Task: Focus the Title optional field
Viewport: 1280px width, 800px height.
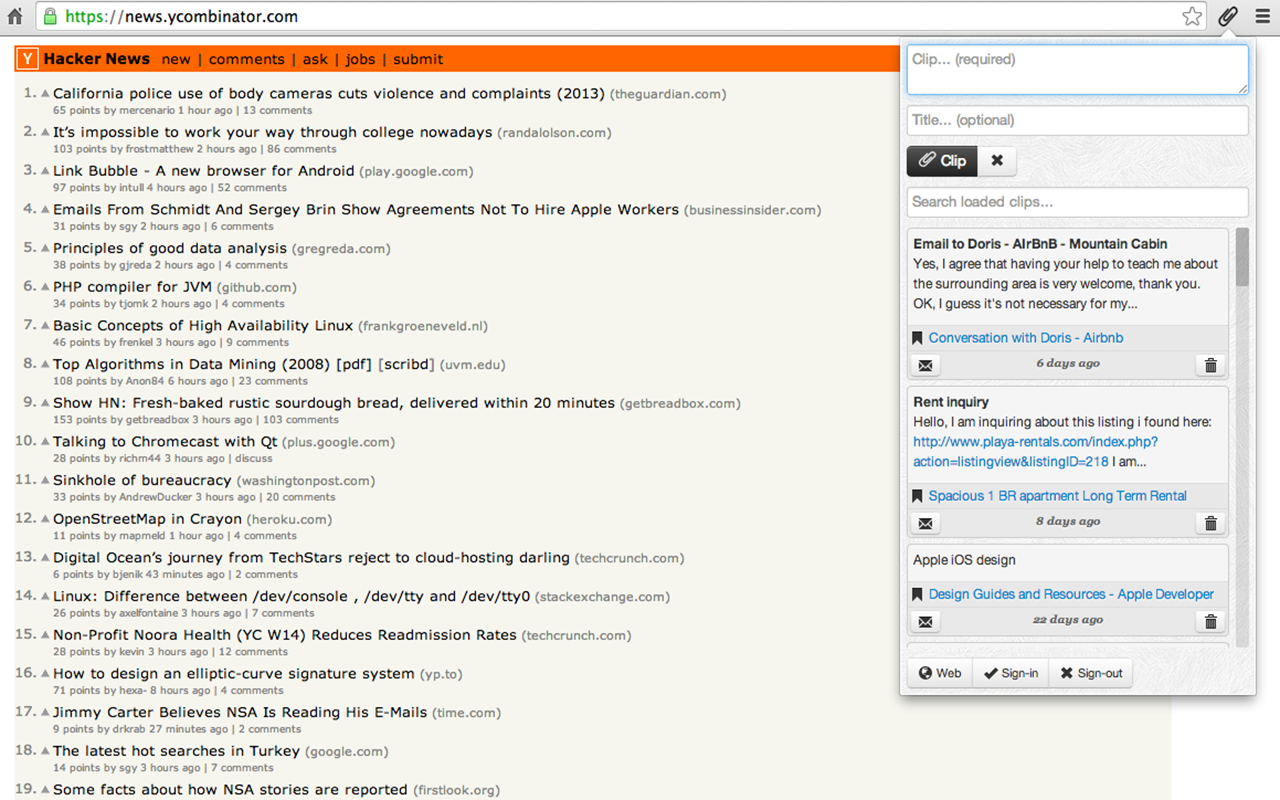Action: coord(1078,120)
